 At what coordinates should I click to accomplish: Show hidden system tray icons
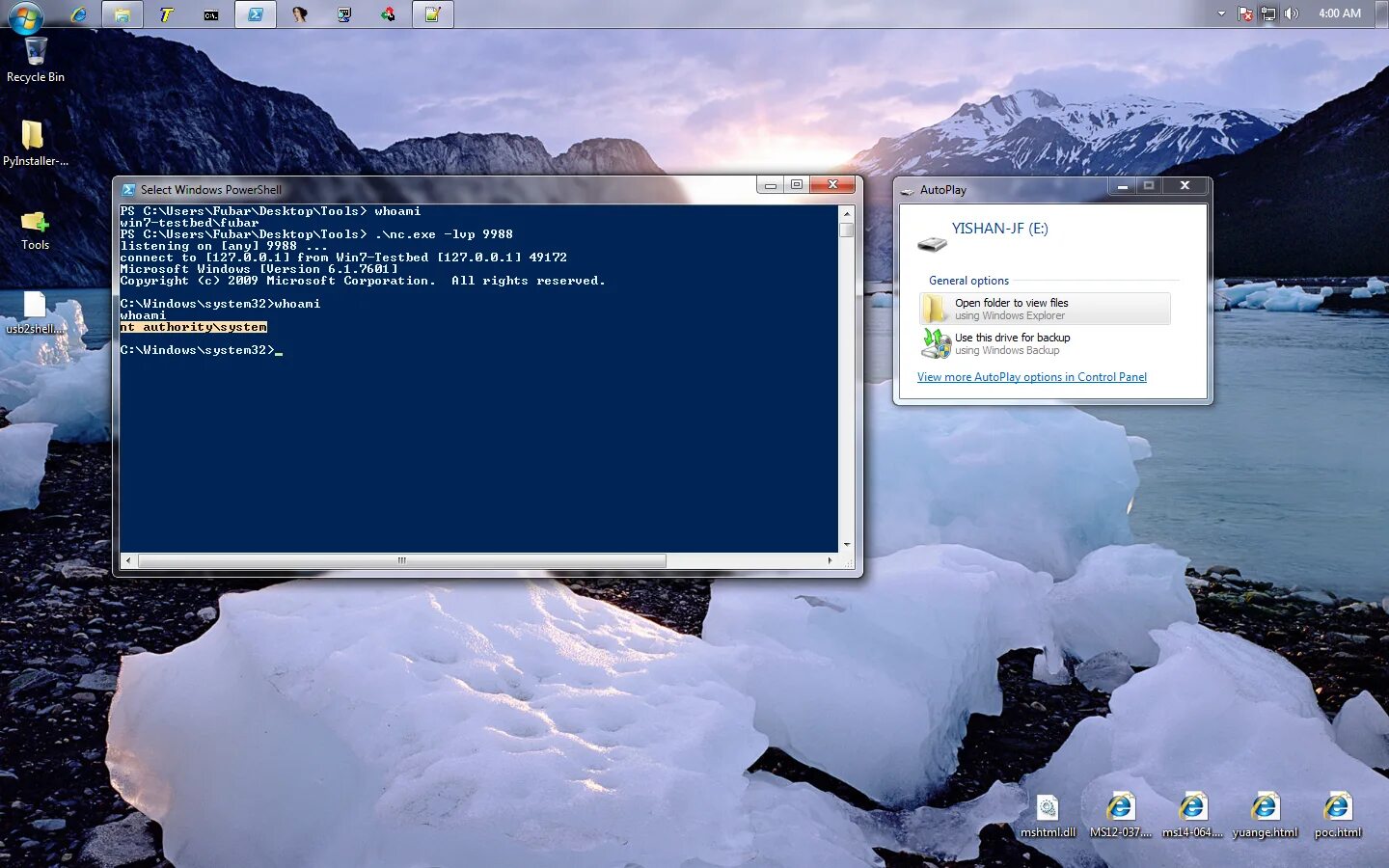(1221, 14)
